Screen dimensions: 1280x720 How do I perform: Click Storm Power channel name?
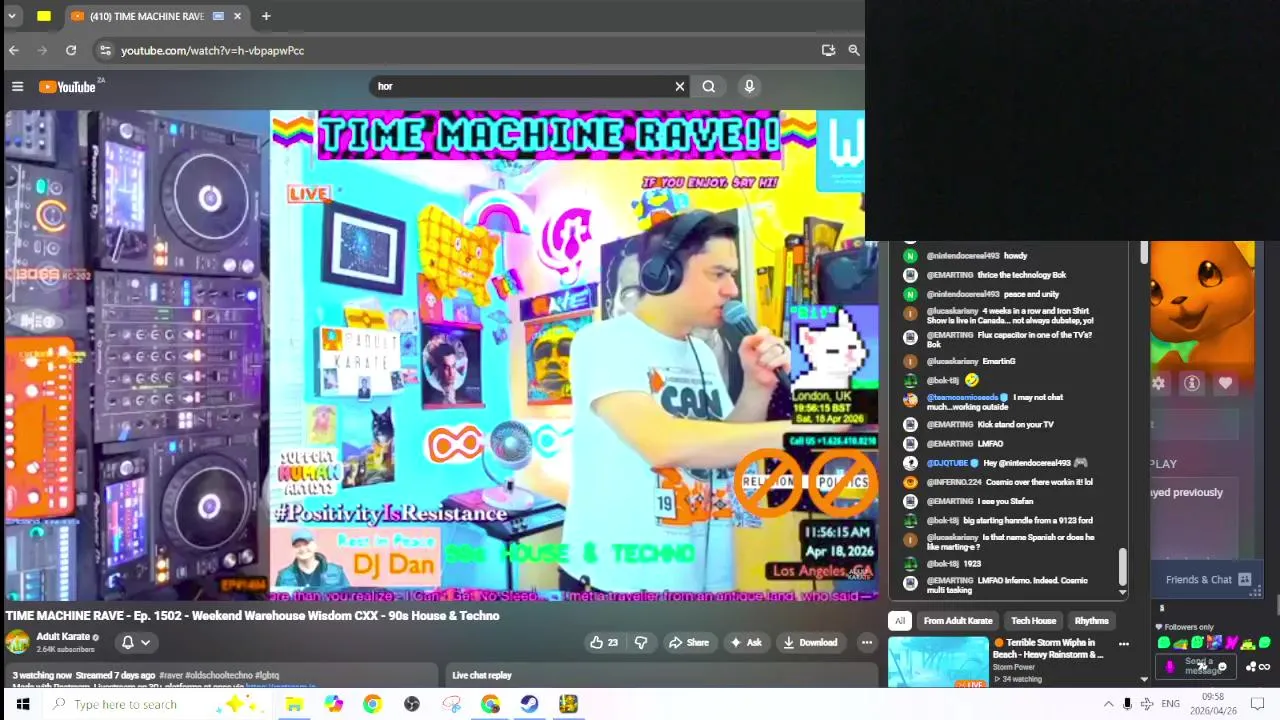(x=1014, y=667)
